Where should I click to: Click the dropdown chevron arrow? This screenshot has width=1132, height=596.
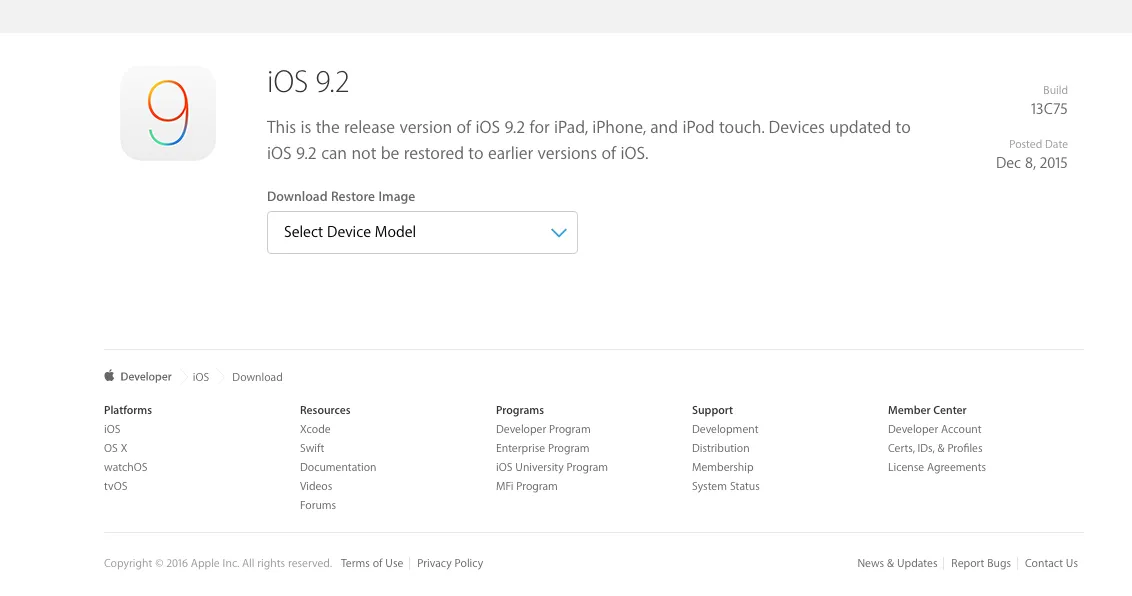tap(558, 233)
